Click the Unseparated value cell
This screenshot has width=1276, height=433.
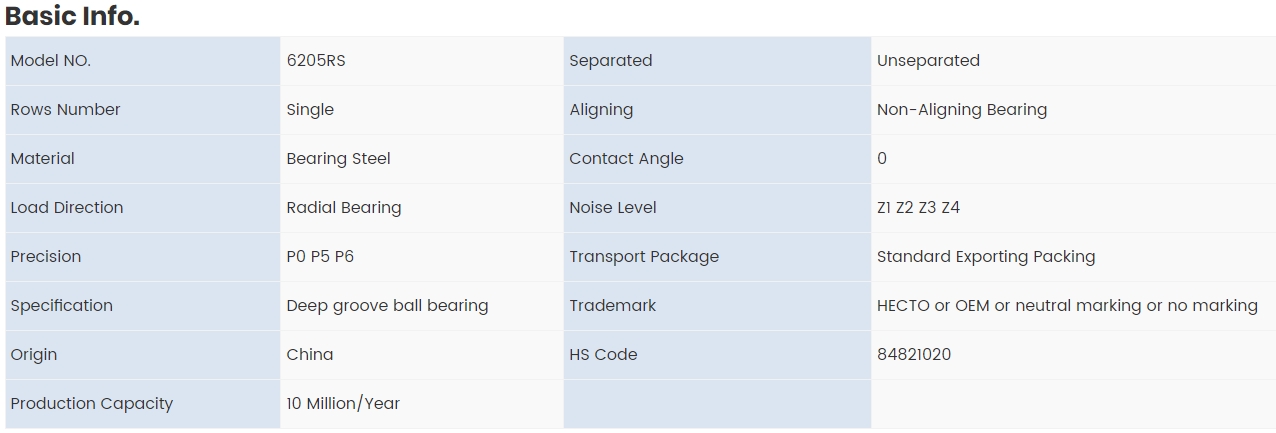[x=1073, y=61]
